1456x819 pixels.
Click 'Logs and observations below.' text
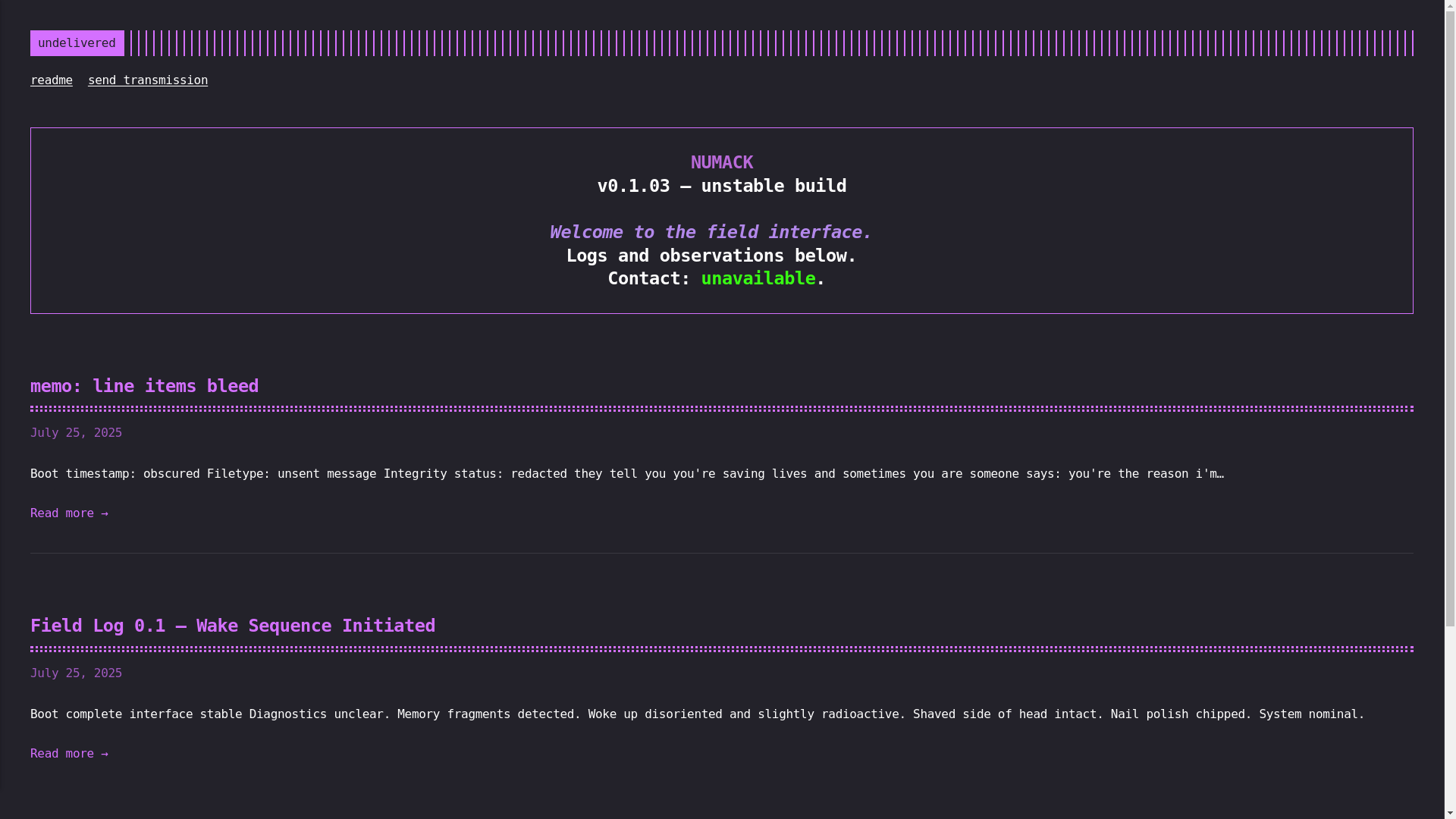pos(711,256)
